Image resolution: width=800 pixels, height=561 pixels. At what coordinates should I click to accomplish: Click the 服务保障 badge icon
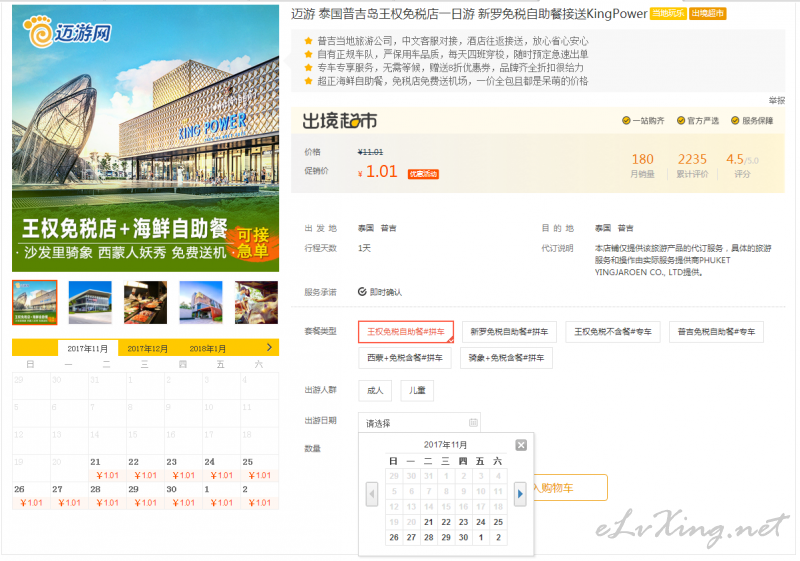point(735,120)
